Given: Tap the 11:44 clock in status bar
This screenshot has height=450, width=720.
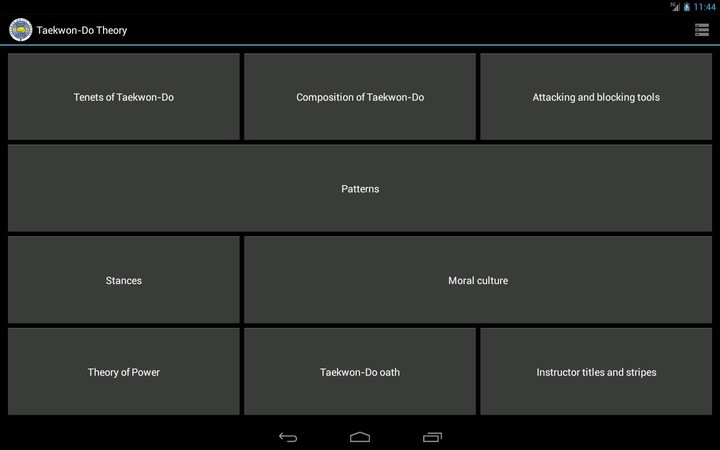Looking at the screenshot, I should click(704, 7).
